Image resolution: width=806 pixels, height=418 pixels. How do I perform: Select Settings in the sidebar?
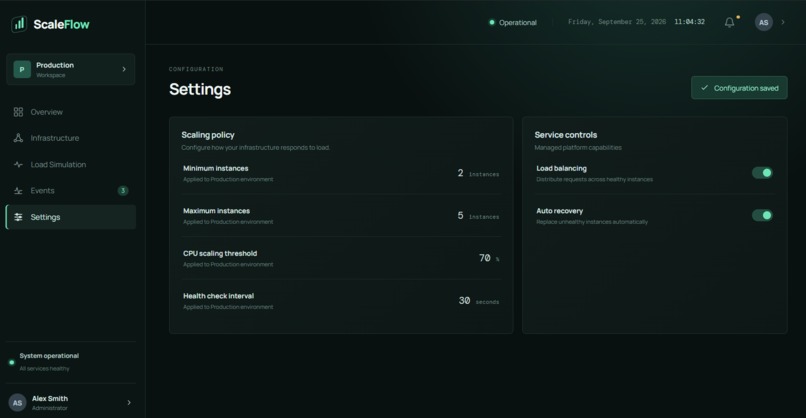pos(71,217)
